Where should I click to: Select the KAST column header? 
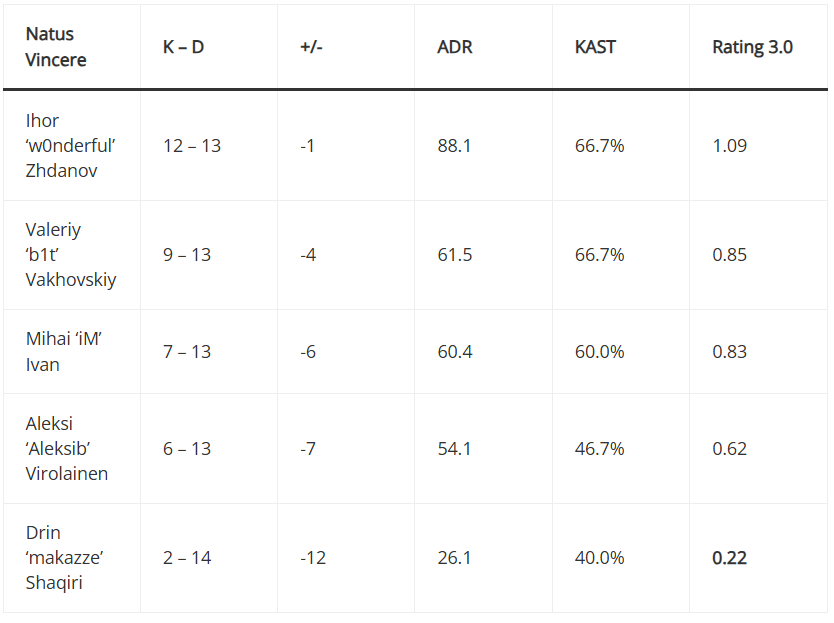[595, 47]
